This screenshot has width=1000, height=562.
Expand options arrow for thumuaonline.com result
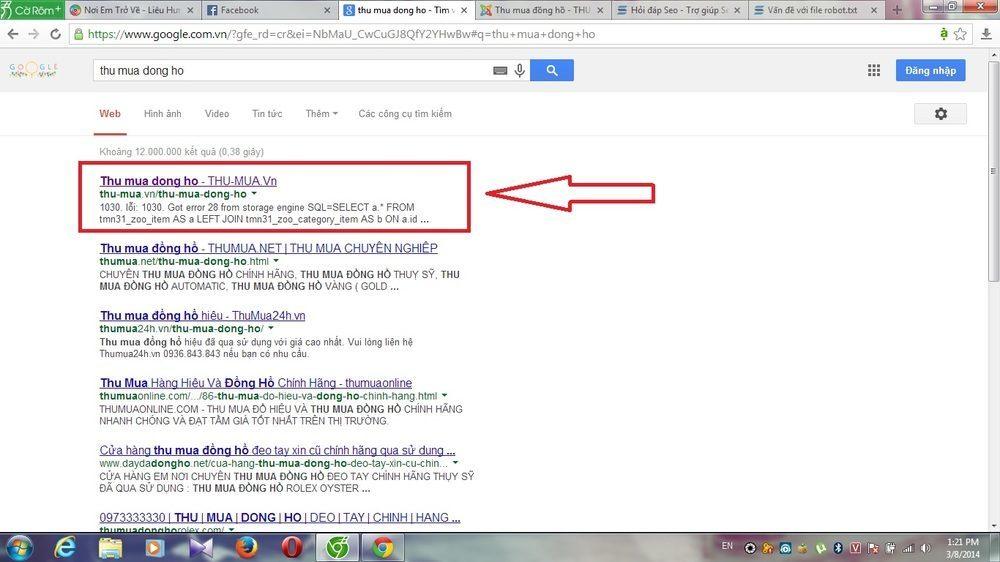tap(445, 396)
